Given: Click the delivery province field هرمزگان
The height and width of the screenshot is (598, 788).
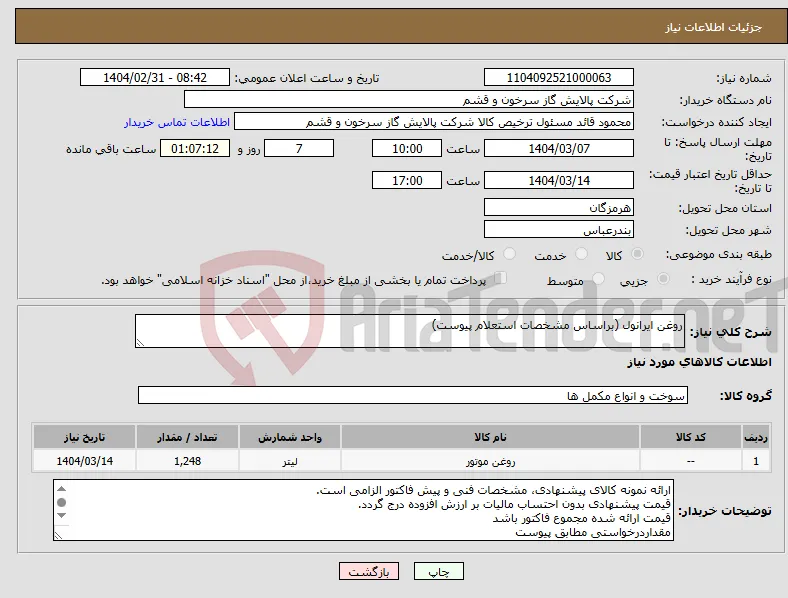Looking at the screenshot, I should (558, 207).
